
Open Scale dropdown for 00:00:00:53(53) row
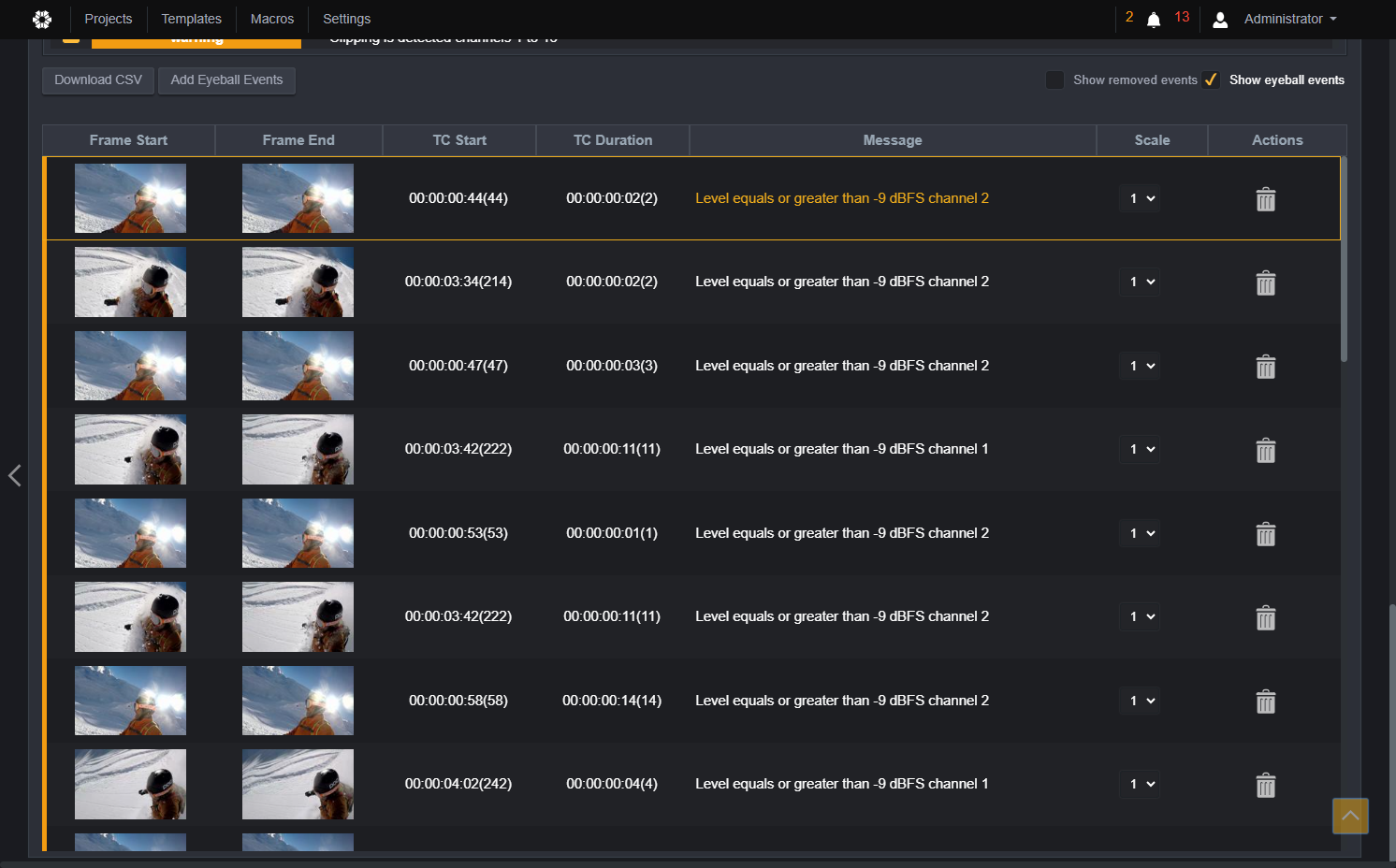pyautogui.click(x=1140, y=533)
